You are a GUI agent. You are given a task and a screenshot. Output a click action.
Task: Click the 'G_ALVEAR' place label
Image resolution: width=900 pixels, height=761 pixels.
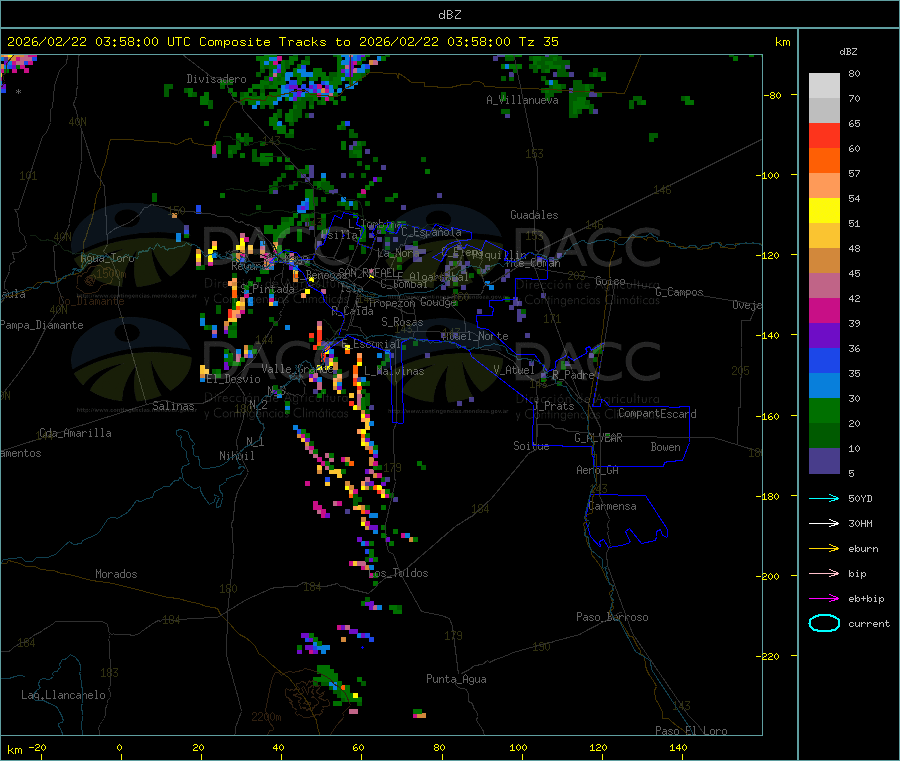pyautogui.click(x=599, y=438)
